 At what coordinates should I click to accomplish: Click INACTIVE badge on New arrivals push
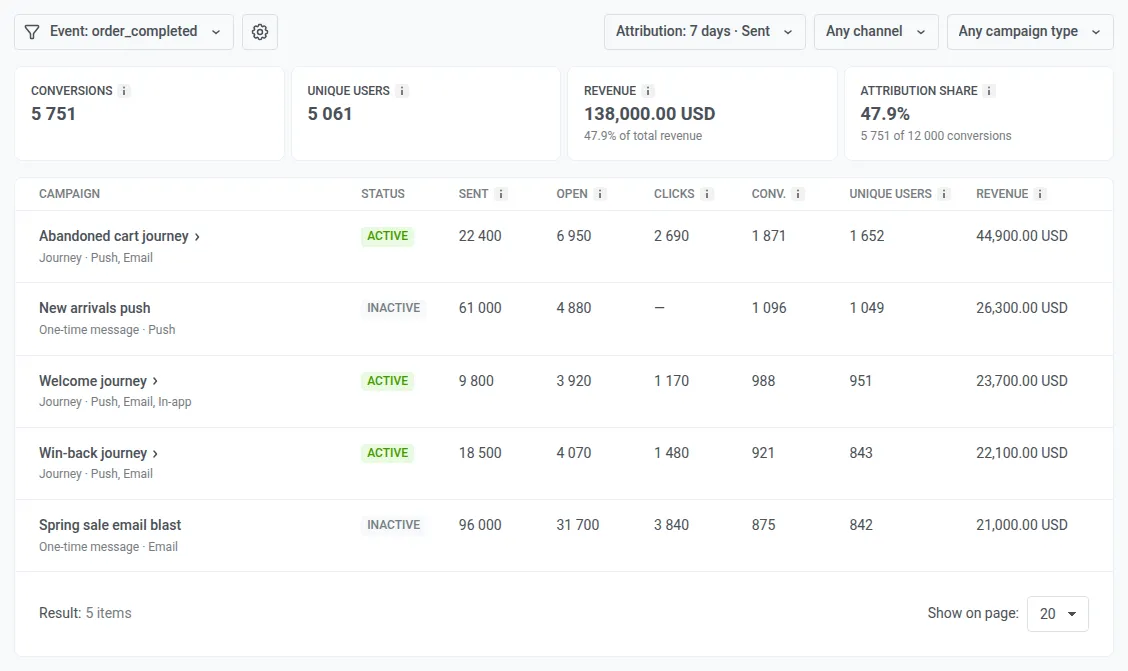(394, 308)
